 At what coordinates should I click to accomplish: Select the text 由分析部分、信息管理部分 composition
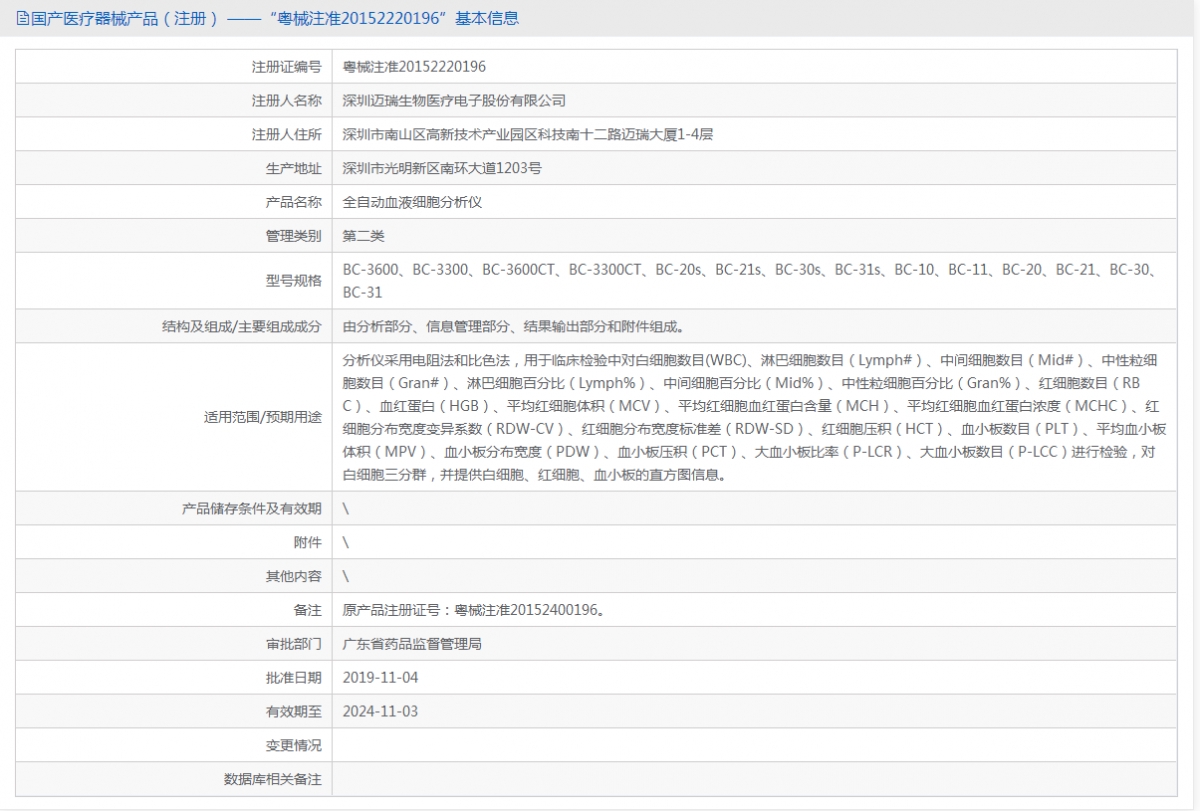pos(513,326)
